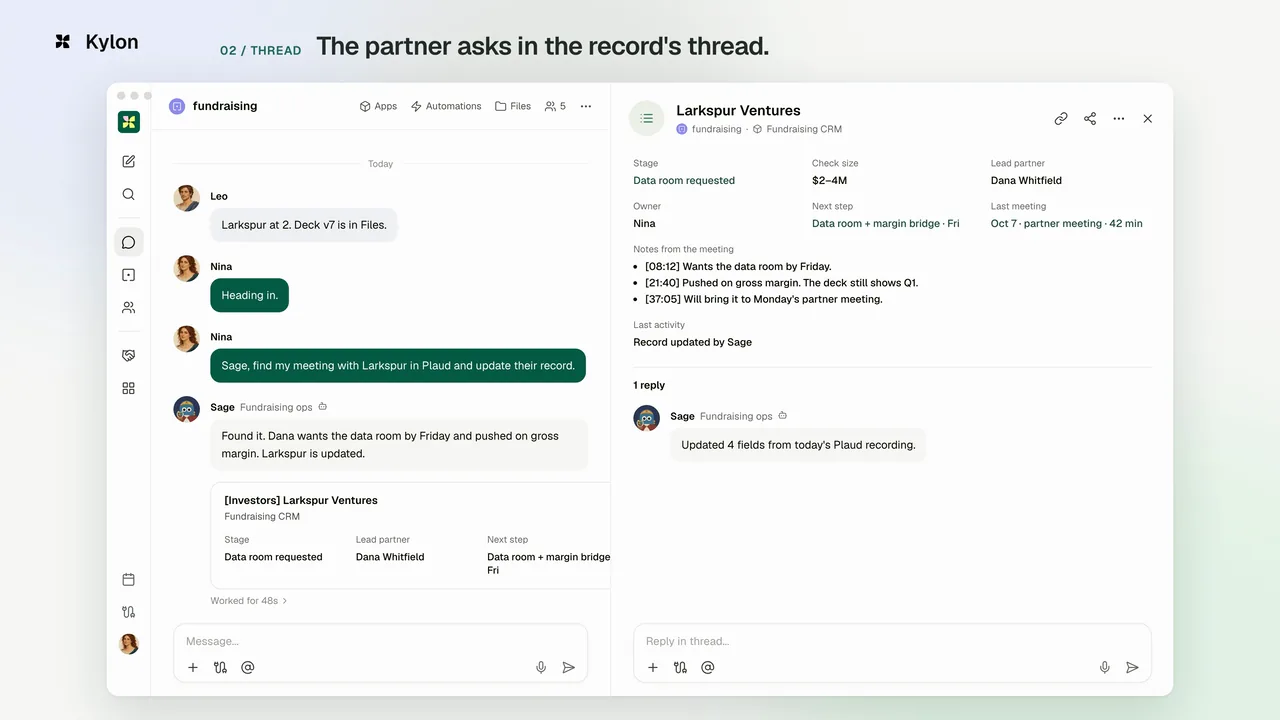Open the search icon in the sidebar
Image resolution: width=1280 pixels, height=720 pixels.
coord(128,194)
